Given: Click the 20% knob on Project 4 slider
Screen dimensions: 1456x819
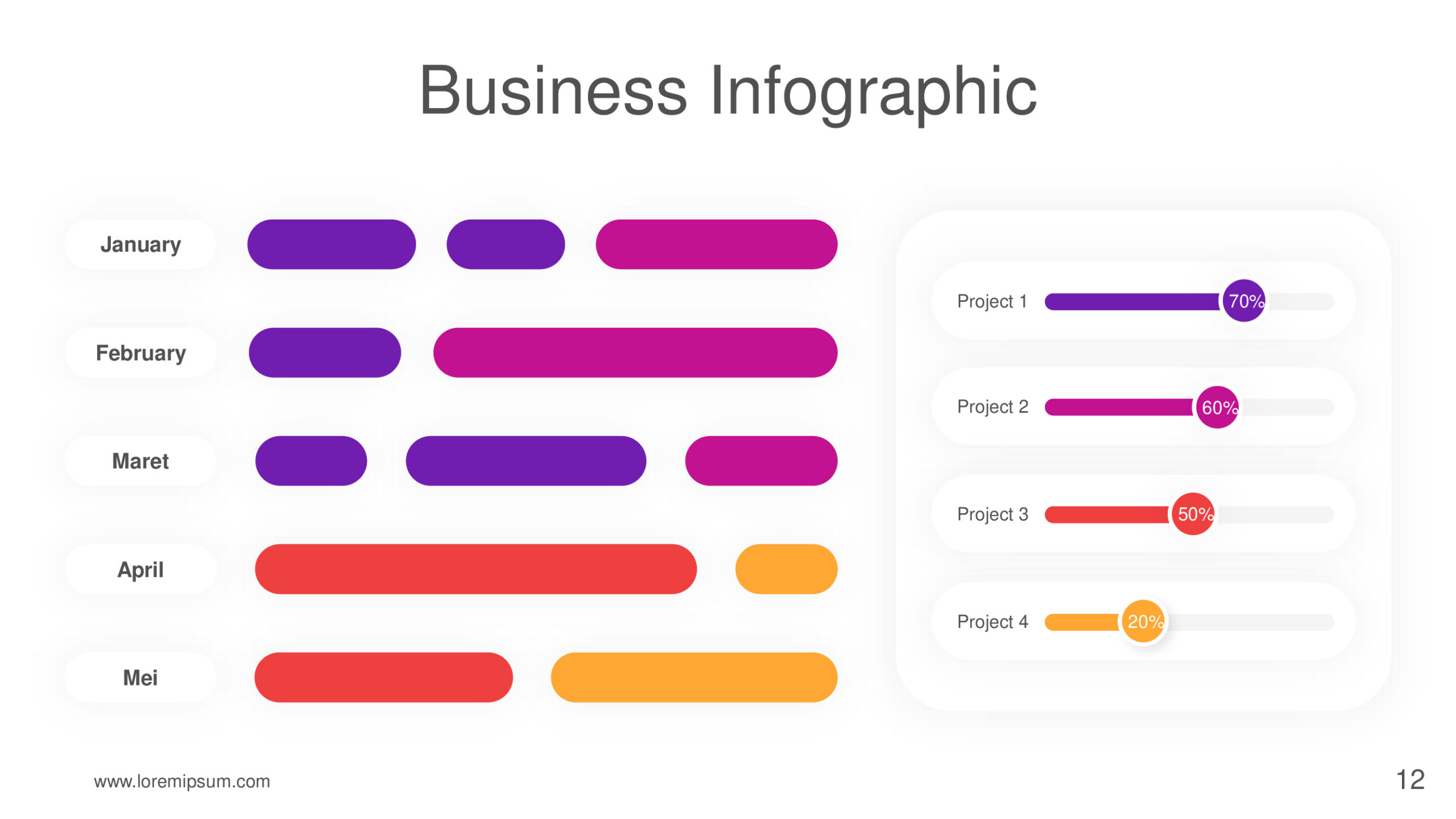Looking at the screenshot, I should click(1143, 622).
